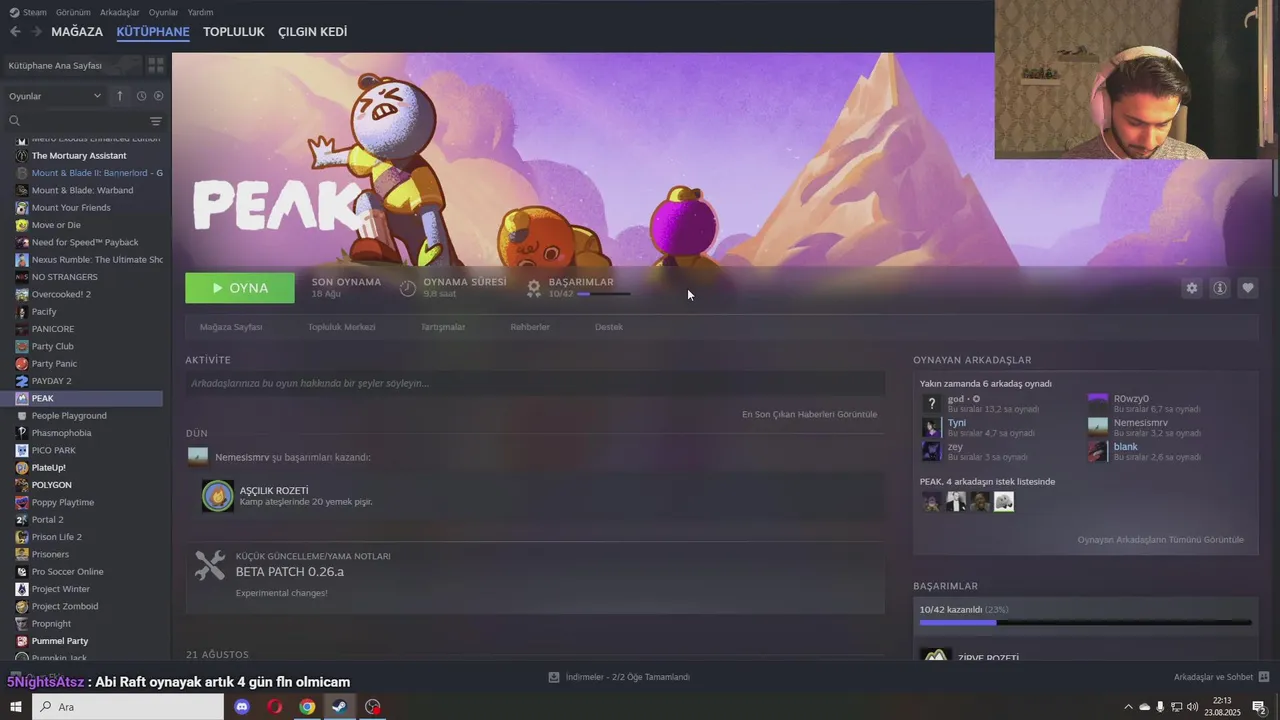Open friend Nemesismrv in friends panel

[1141, 423]
